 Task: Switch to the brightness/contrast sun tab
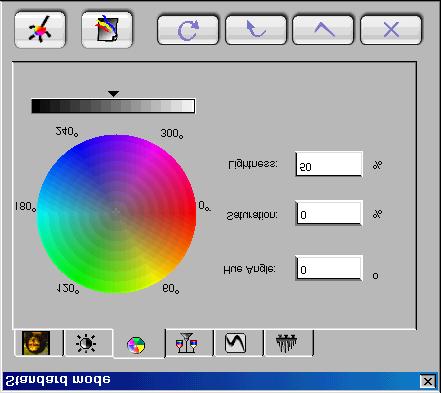pyautogui.click(x=88, y=343)
